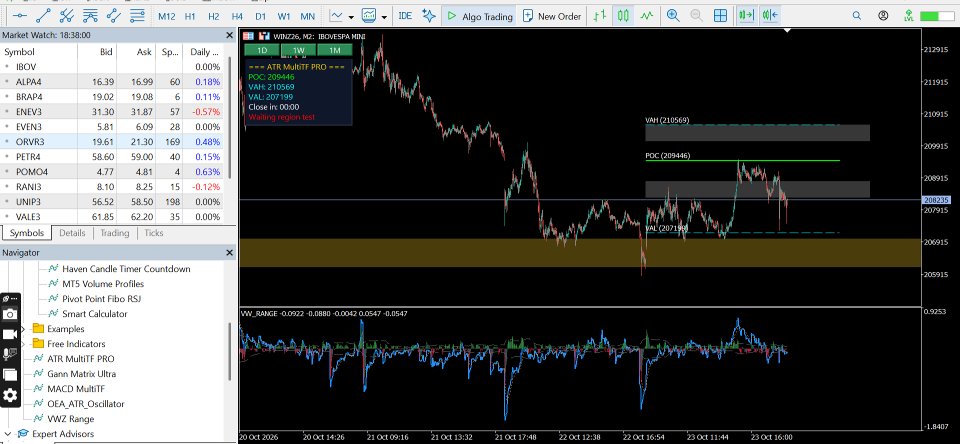Click the video record icon in overlay bar
The width and height of the screenshot is (960, 444).
[10, 334]
